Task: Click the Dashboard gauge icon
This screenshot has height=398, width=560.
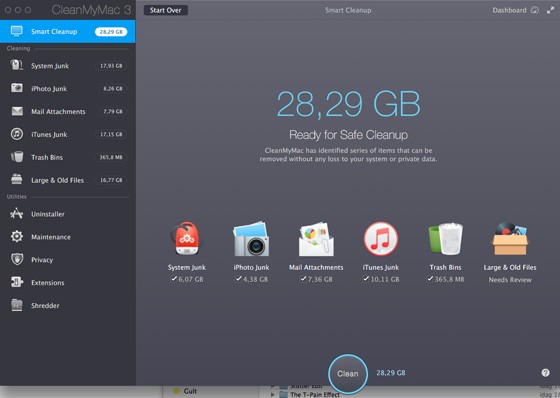Action: [x=535, y=10]
